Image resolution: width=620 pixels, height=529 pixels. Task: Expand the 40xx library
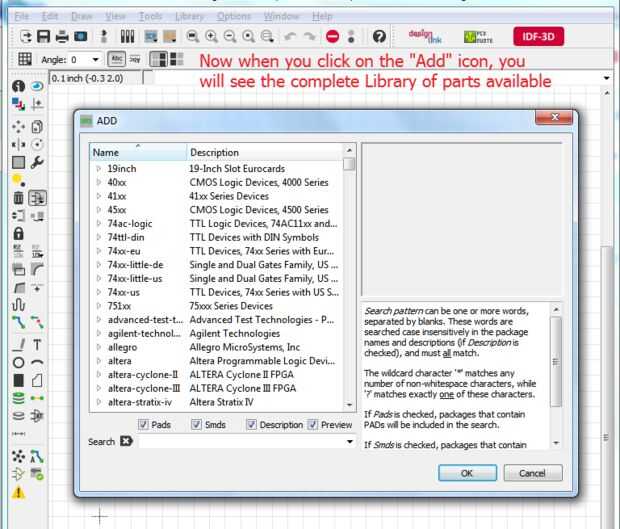click(x=98, y=182)
